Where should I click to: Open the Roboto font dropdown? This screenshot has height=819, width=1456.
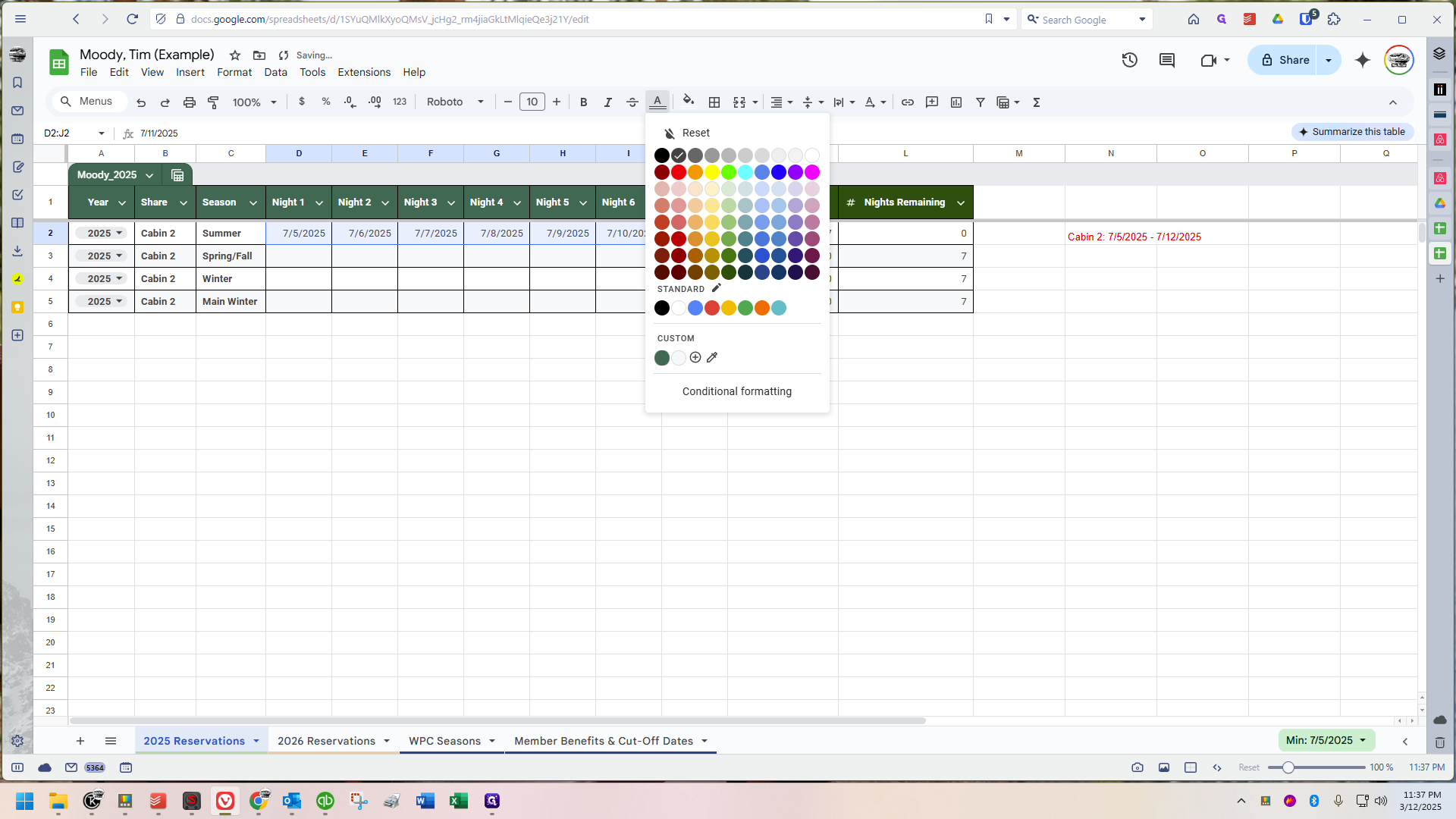[455, 102]
